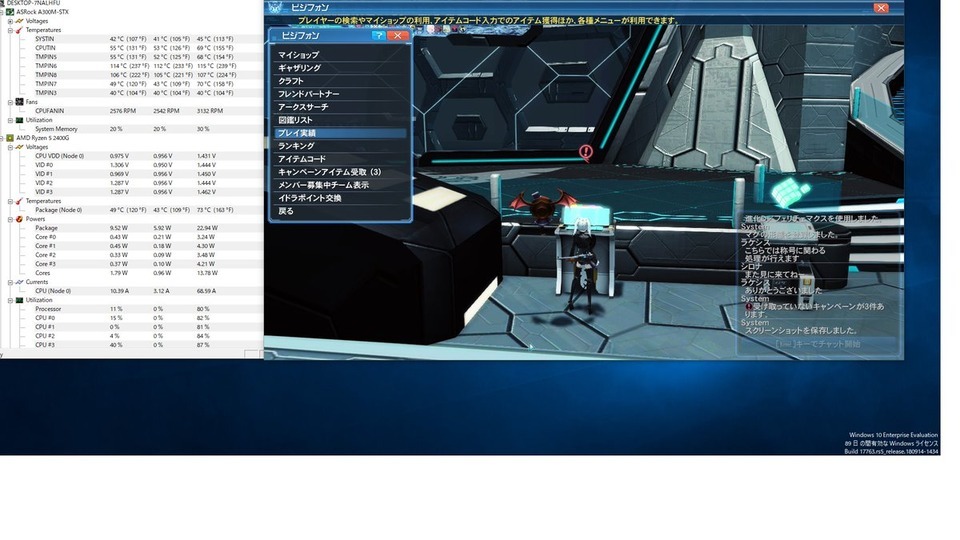This screenshot has height=540, width=960.
Task: Close the small ビジフォン menu panel
Action: click(x=397, y=36)
